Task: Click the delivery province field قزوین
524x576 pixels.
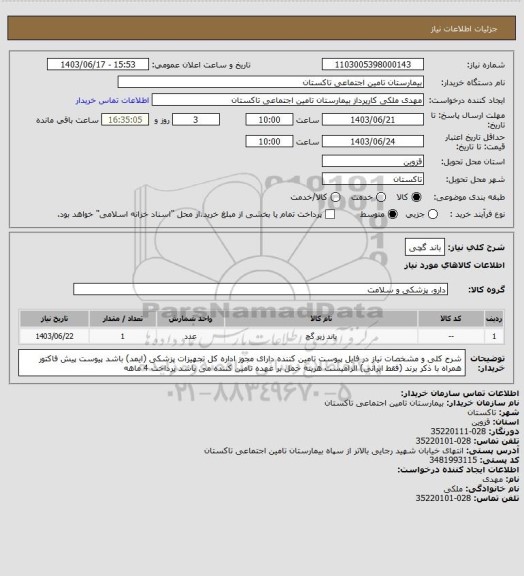Action: coord(373,161)
